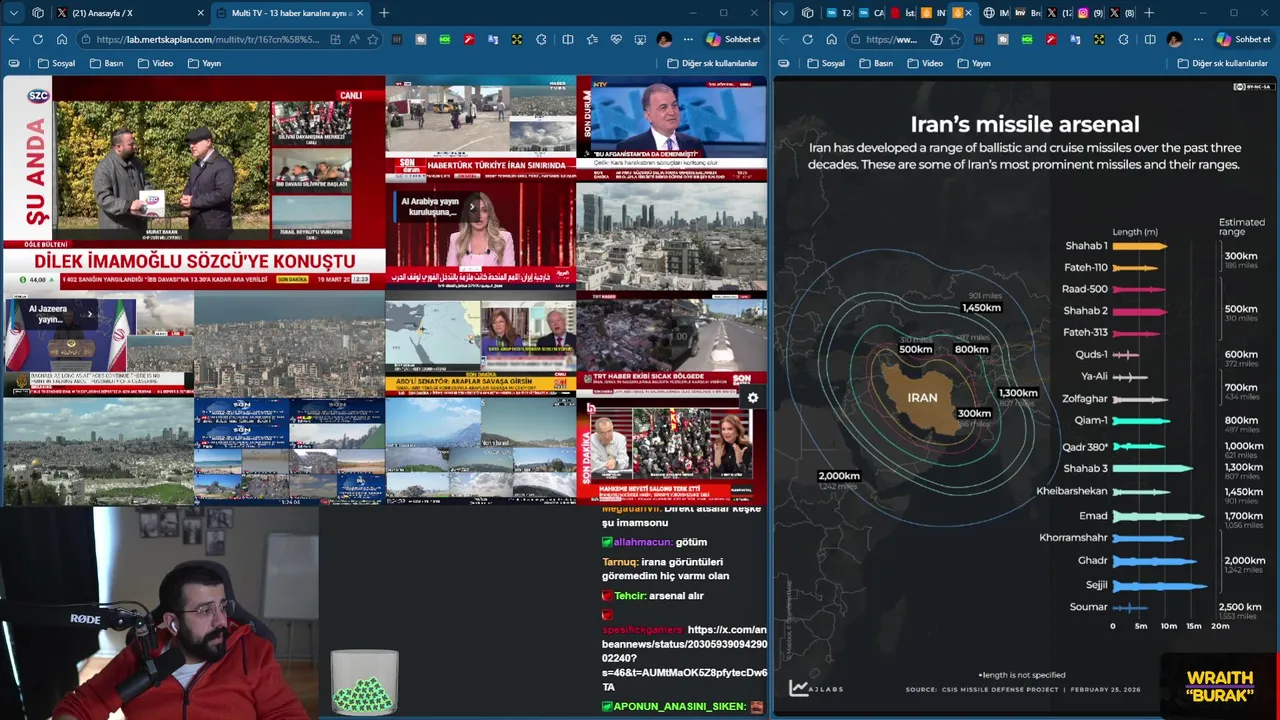Screen dimensions: 1280x720
Task: Open workspaces icon in left browser window
Action: coord(38,13)
